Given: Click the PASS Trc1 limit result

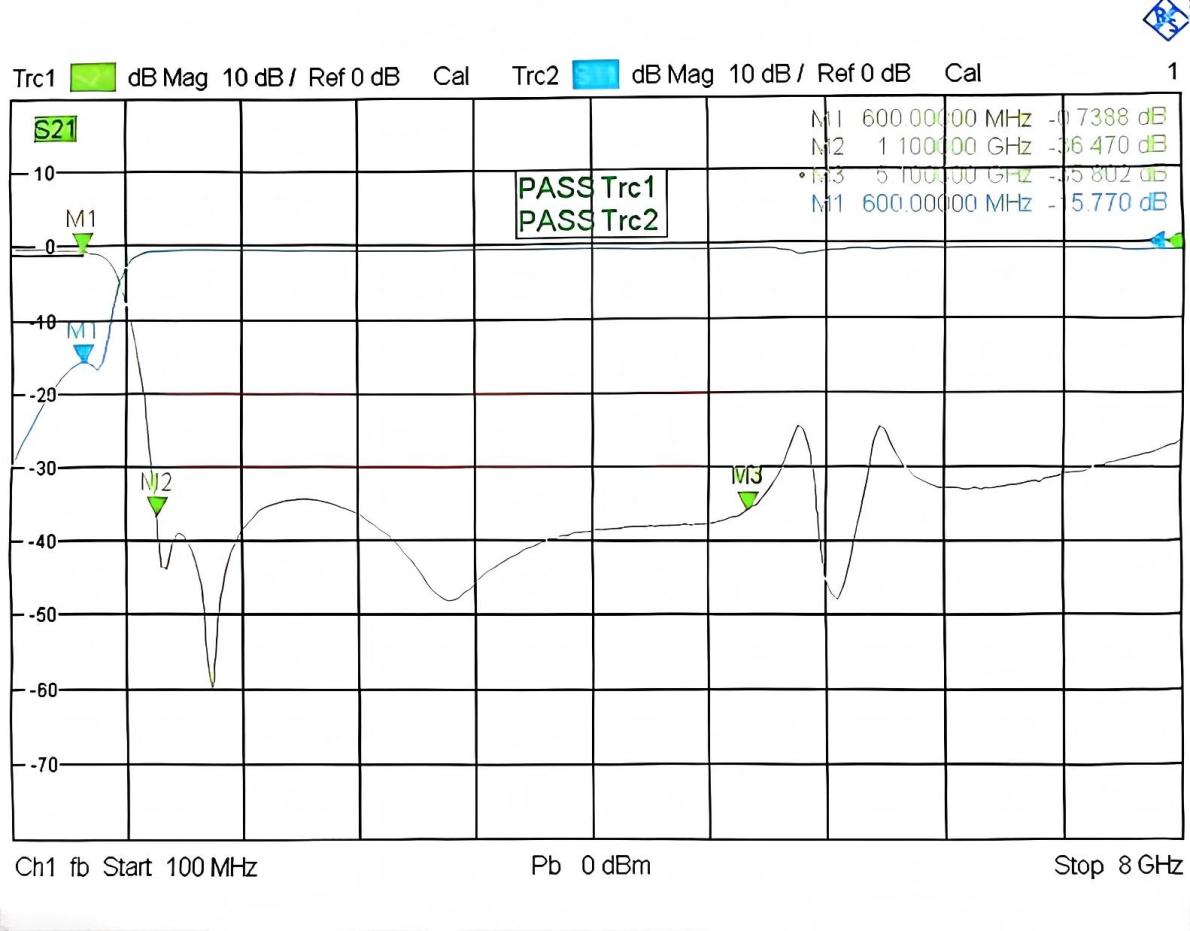Looking at the screenshot, I should [x=590, y=187].
